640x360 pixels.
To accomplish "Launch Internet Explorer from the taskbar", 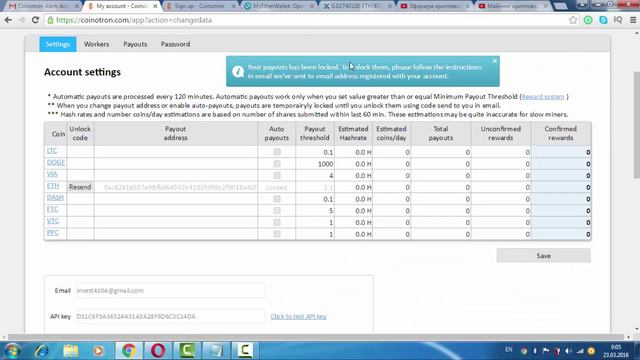I will [42, 351].
